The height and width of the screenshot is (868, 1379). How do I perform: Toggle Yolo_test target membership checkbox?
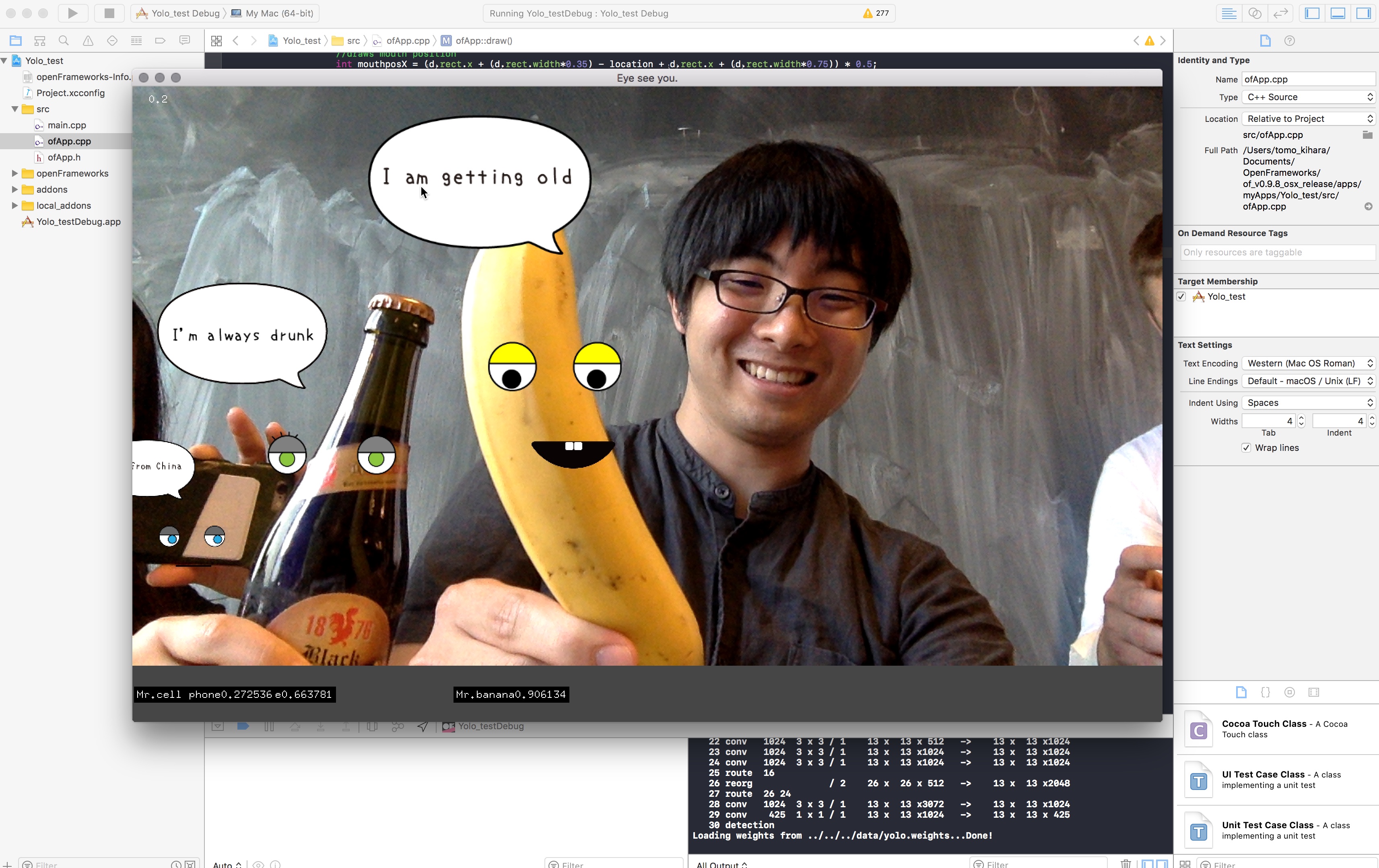coord(1181,296)
